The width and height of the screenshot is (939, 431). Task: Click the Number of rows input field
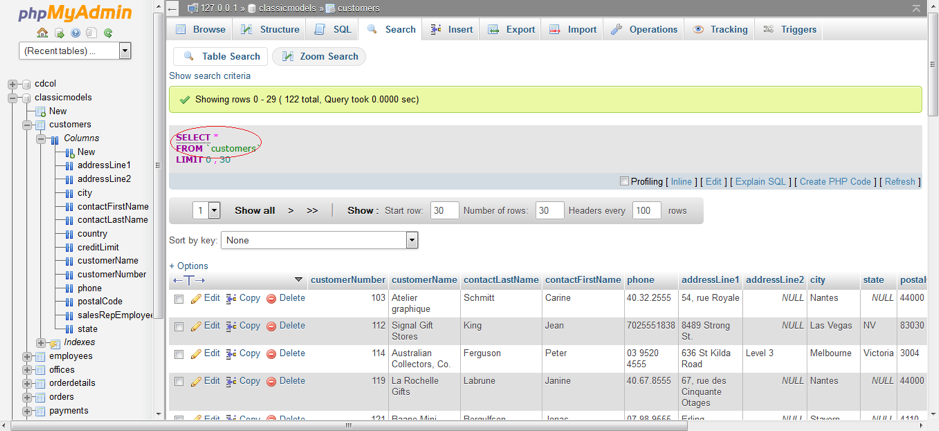click(549, 211)
